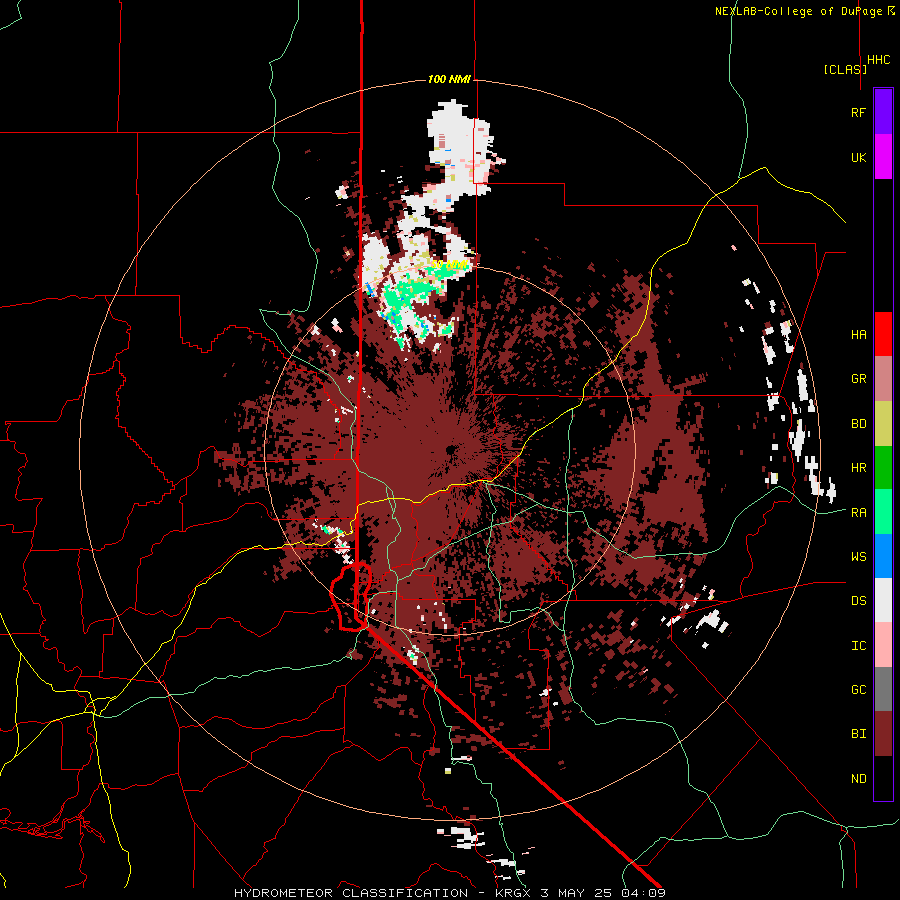
Task: Click the RA legend label
Action: click(x=858, y=512)
